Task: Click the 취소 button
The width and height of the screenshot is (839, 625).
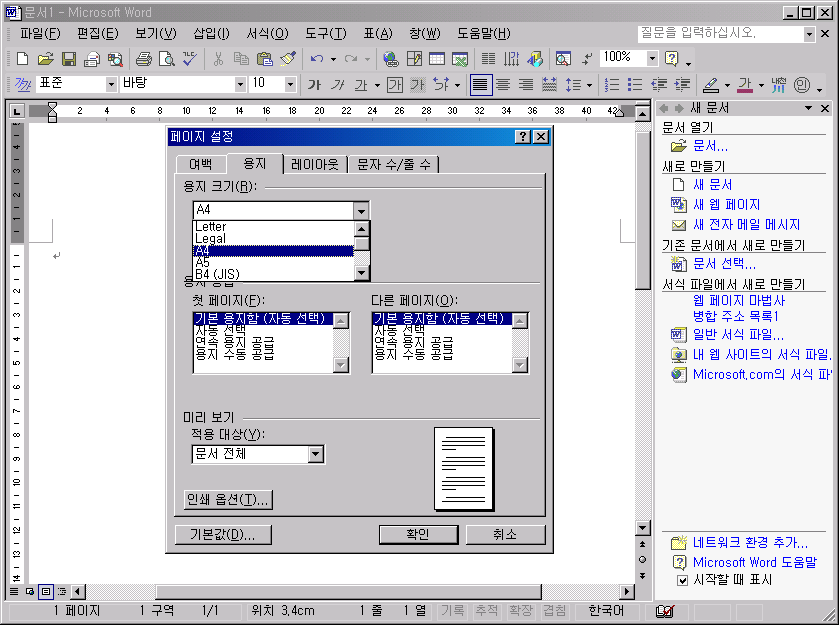Action: (505, 534)
